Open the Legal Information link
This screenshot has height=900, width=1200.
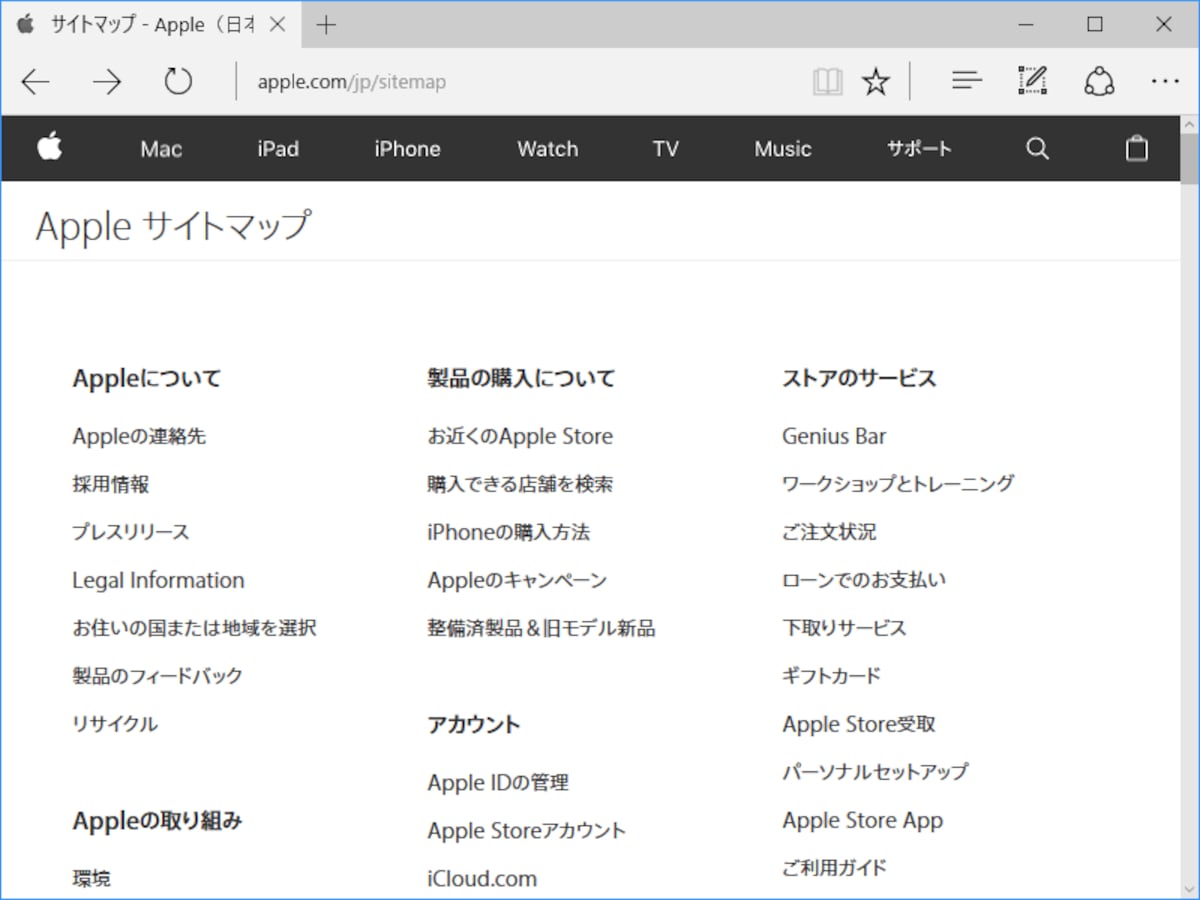[x=158, y=580]
